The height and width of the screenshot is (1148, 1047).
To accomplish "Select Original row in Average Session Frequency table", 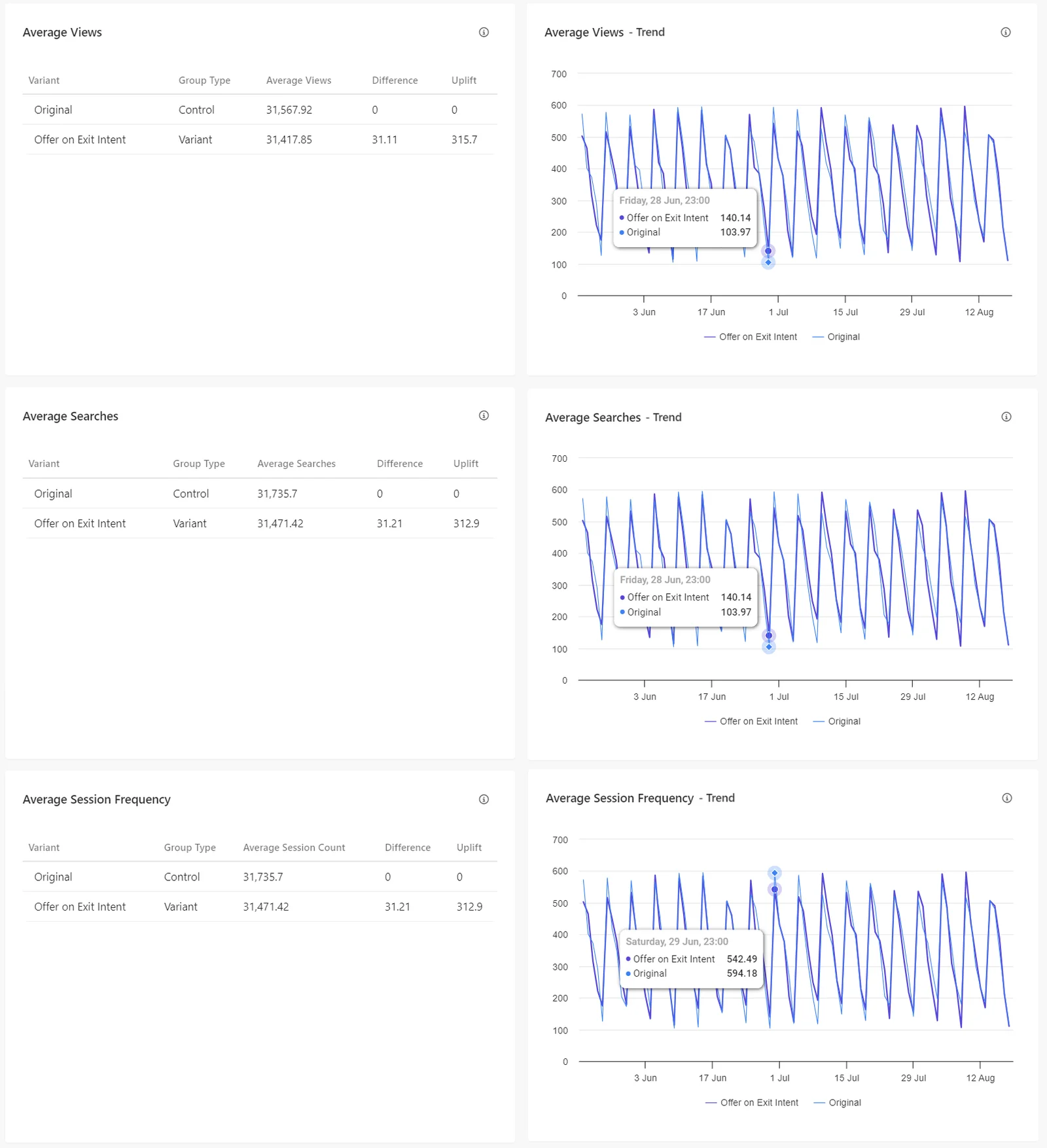I will 260,877.
